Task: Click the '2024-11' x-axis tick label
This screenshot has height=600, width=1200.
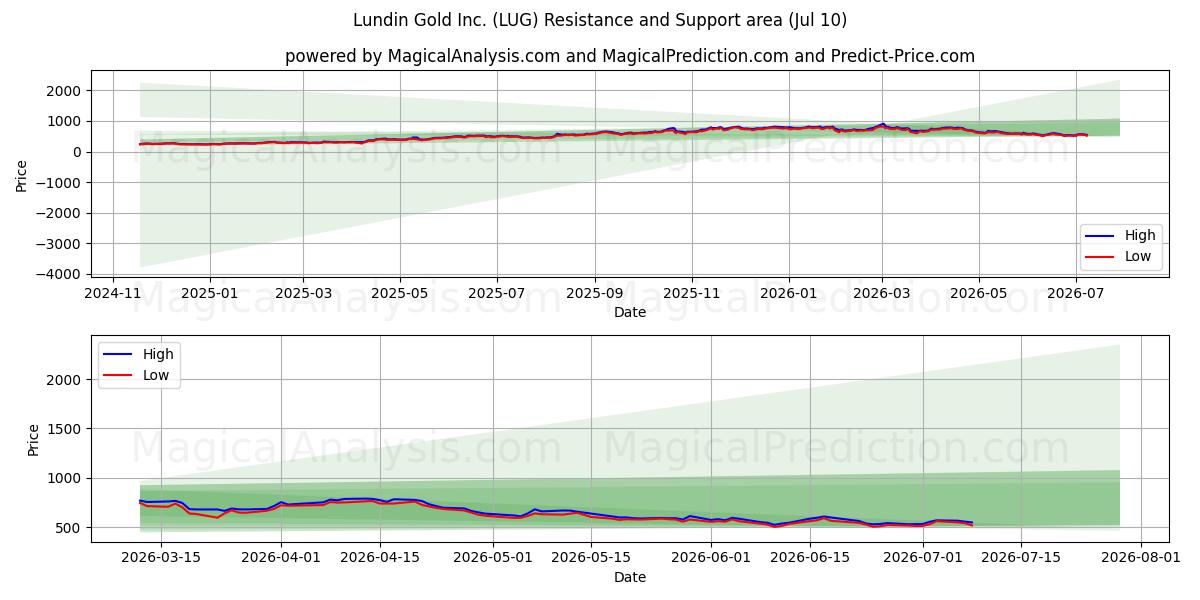Action: (x=112, y=293)
